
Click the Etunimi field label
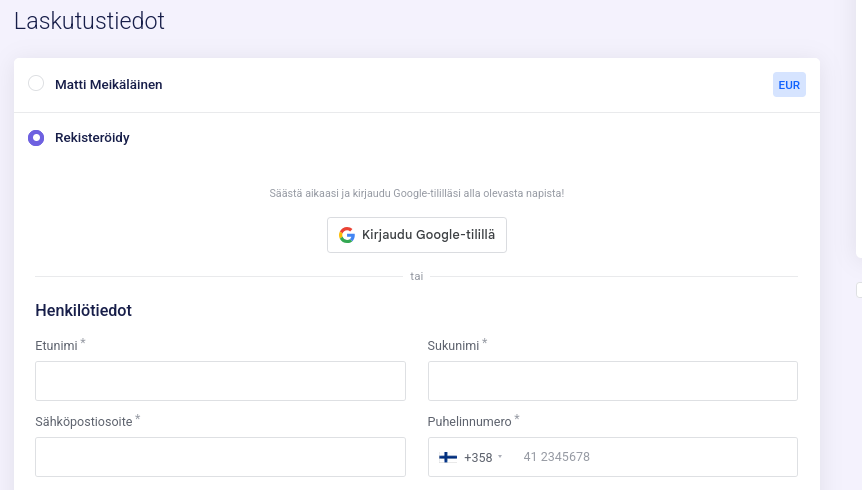pyautogui.click(x=56, y=345)
